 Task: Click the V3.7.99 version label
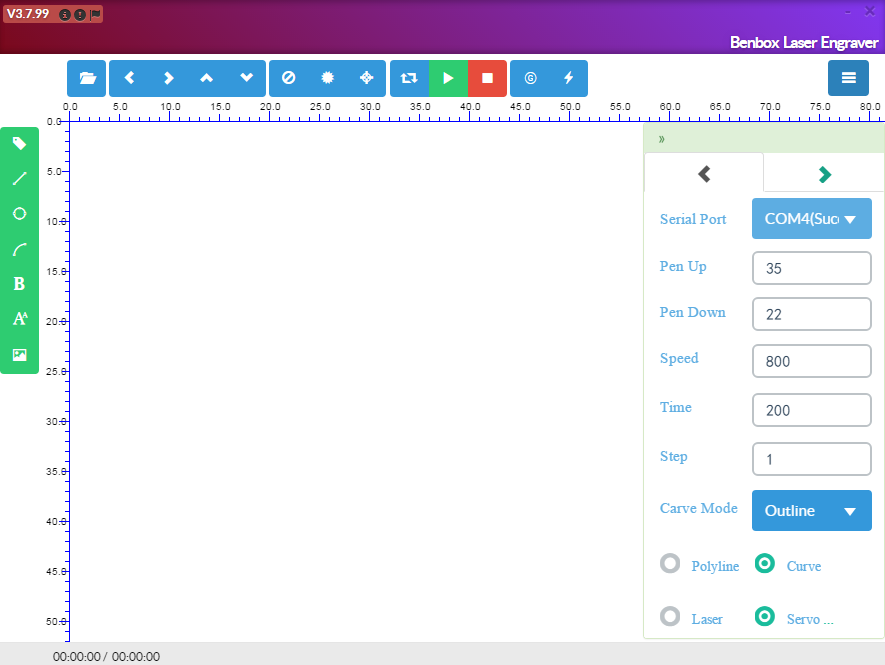pos(28,14)
